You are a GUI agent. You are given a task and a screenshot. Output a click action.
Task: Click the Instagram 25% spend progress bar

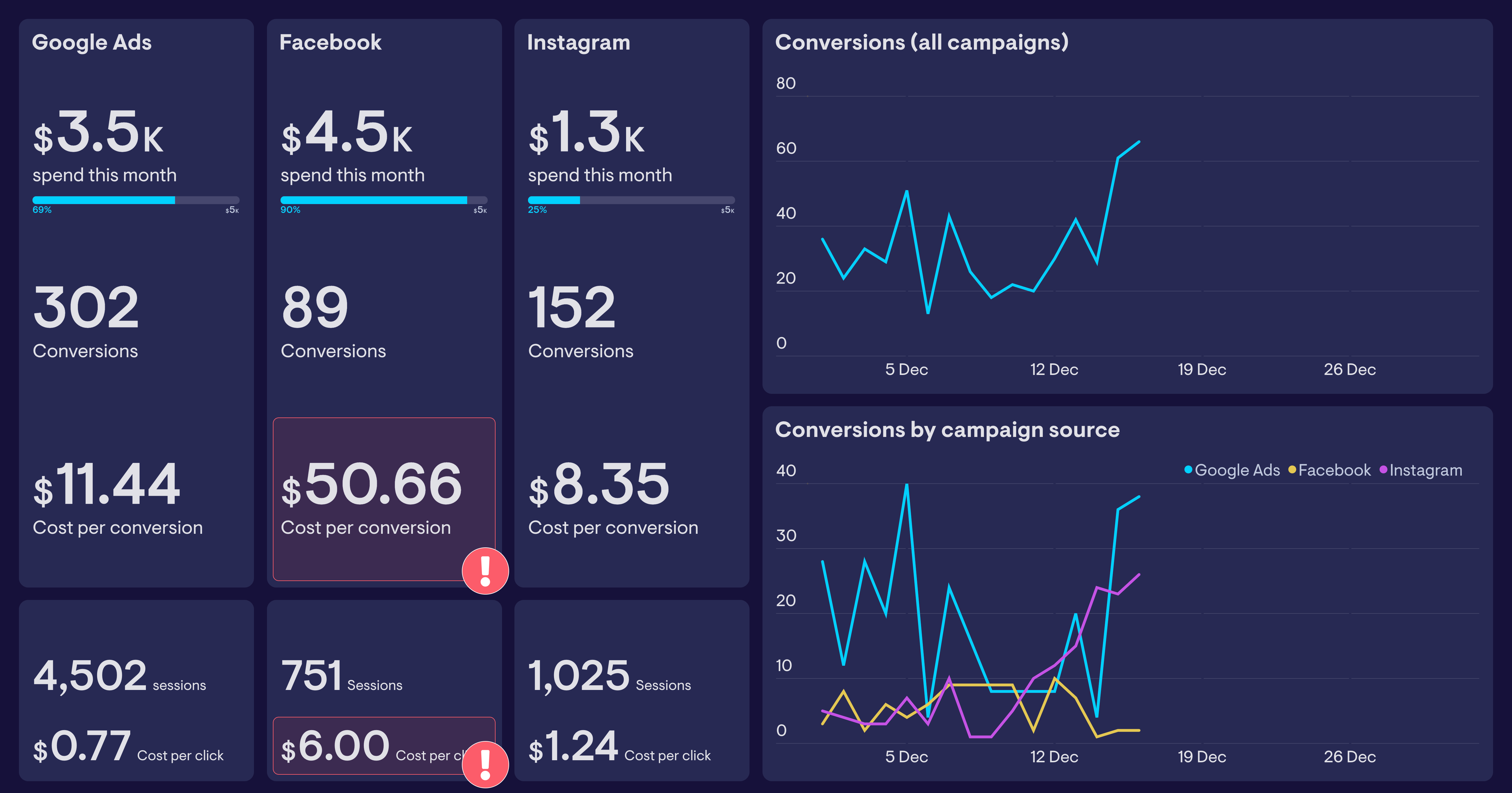(x=631, y=200)
